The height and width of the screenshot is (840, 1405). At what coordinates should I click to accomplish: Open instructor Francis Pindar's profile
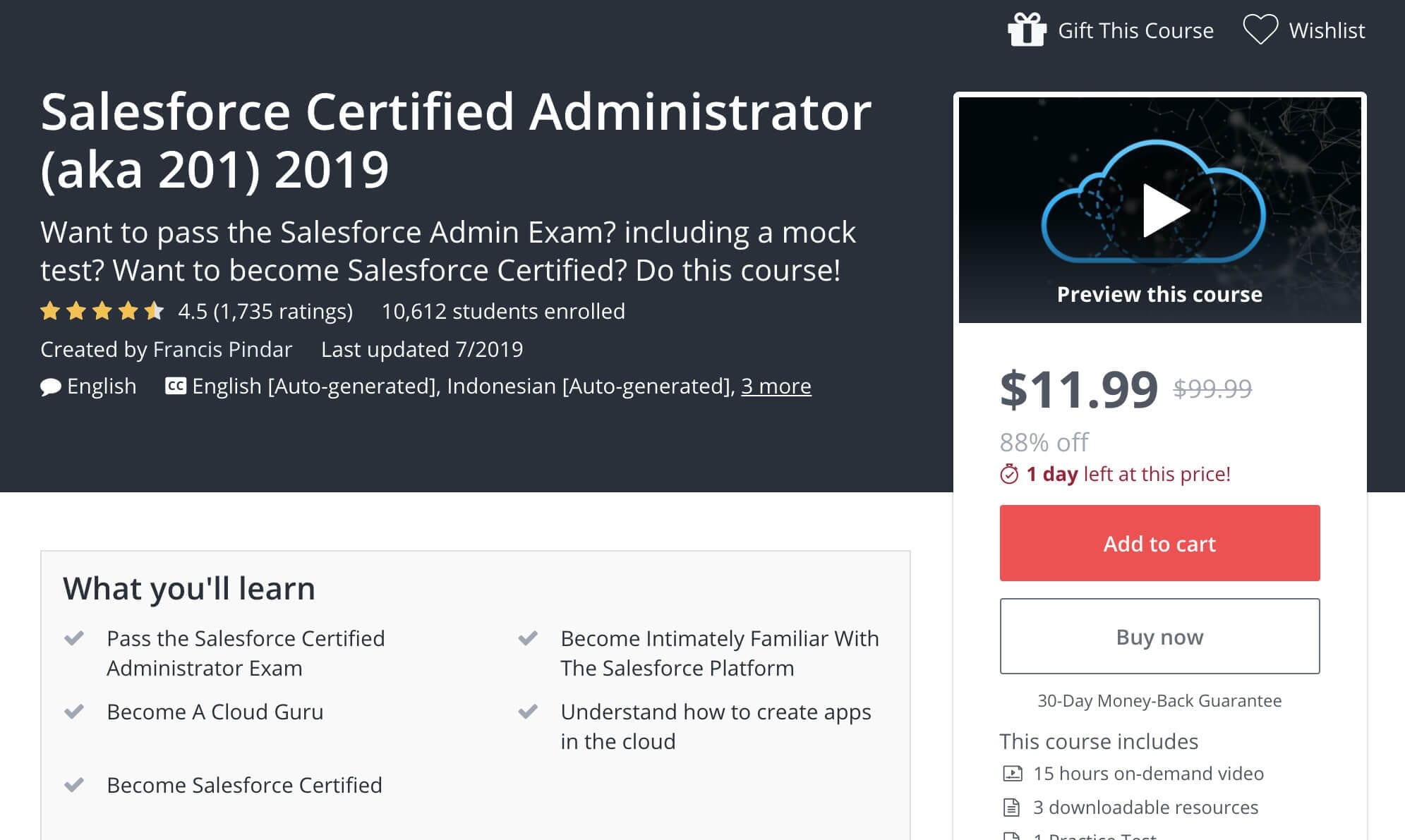point(222,349)
